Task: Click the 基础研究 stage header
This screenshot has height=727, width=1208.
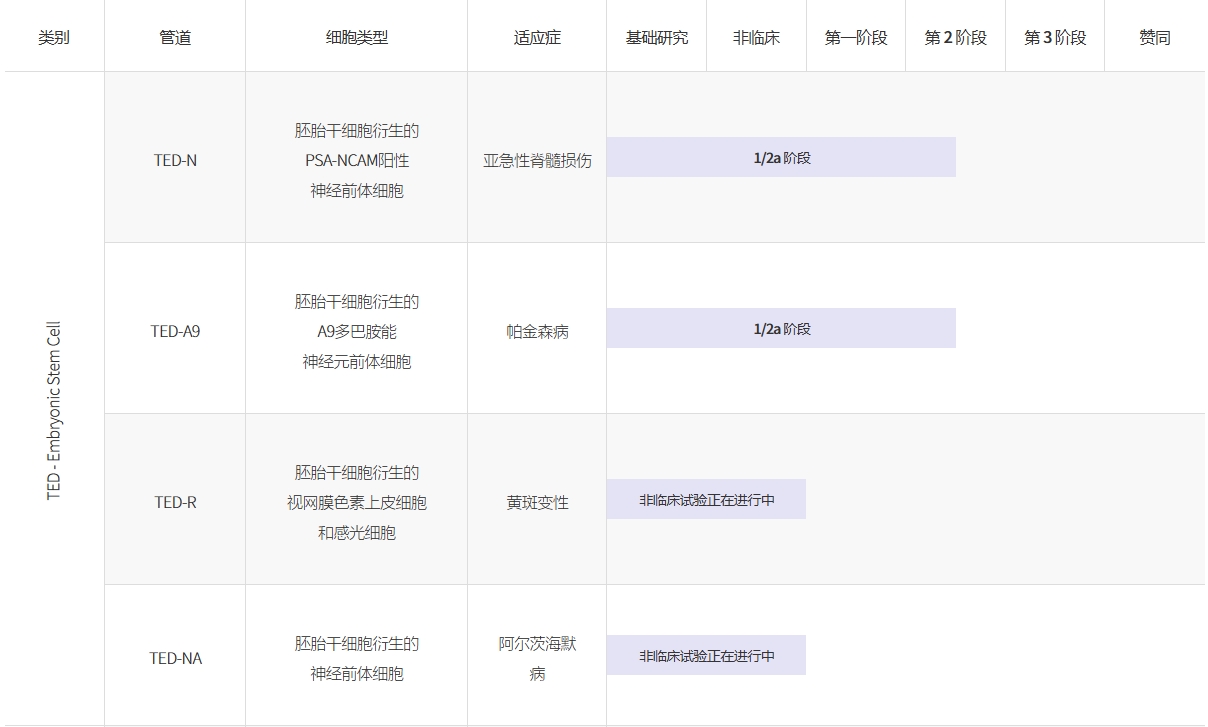Action: pyautogui.click(x=656, y=38)
